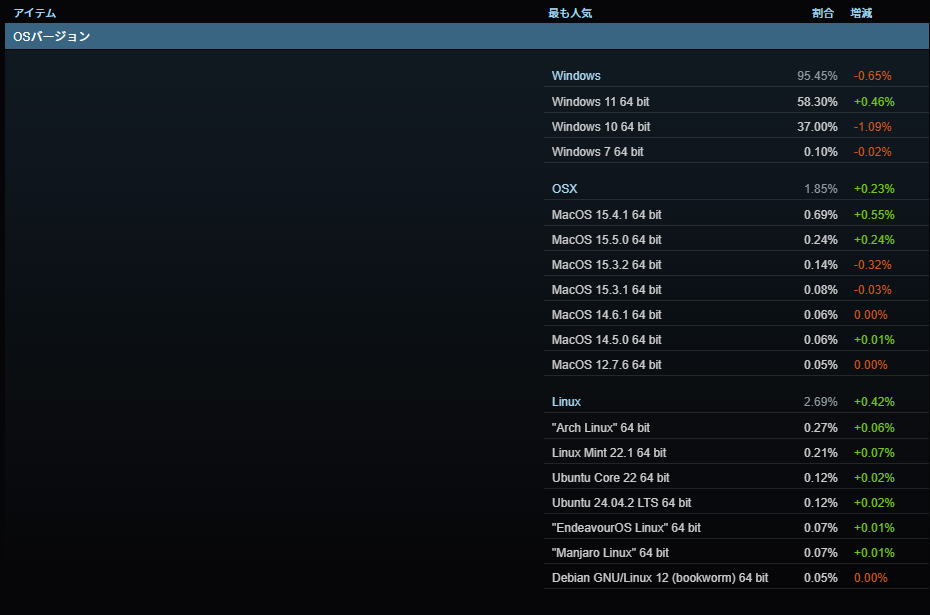Select the Ubuntu Core 22 64 bit row
930x615 pixels.
[736, 477]
